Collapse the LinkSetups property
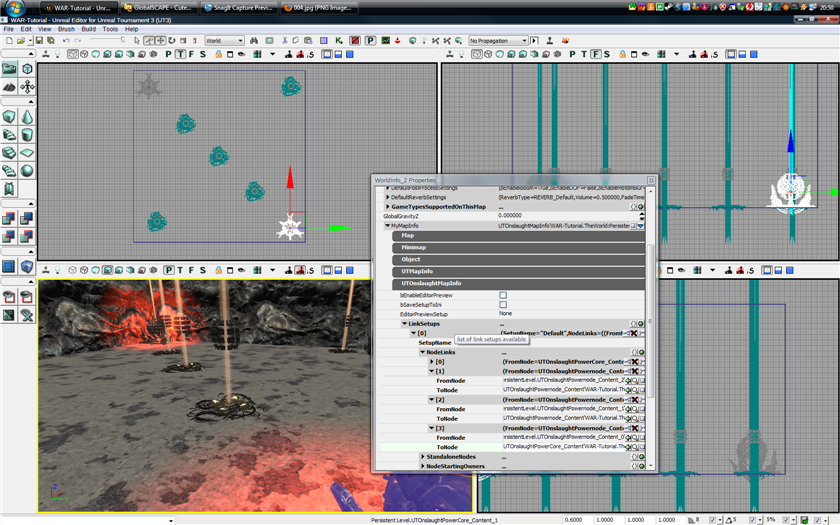Image resolution: width=840 pixels, height=525 pixels. pyautogui.click(x=405, y=324)
